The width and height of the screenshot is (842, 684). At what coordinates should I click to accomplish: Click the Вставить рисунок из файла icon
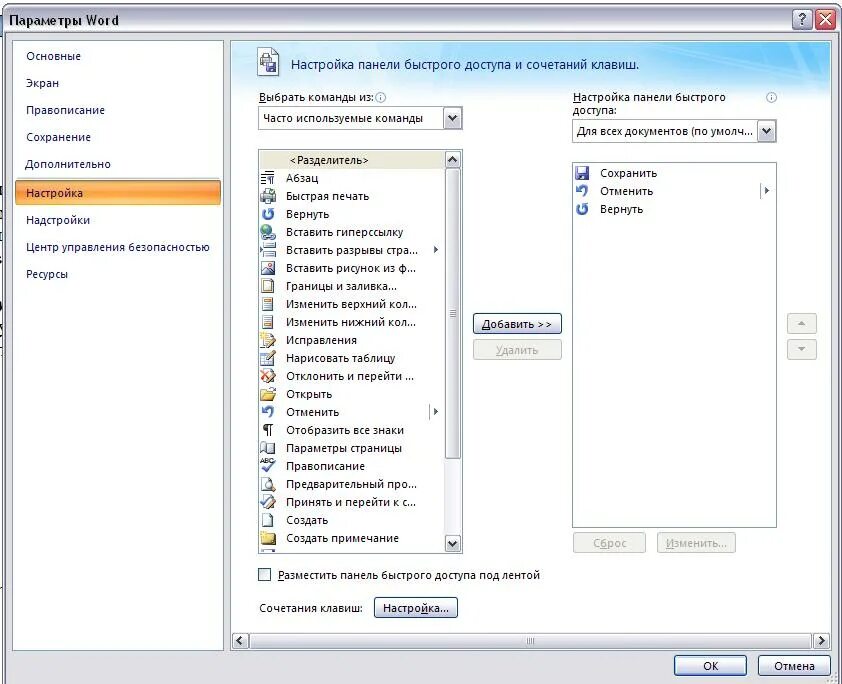267,268
